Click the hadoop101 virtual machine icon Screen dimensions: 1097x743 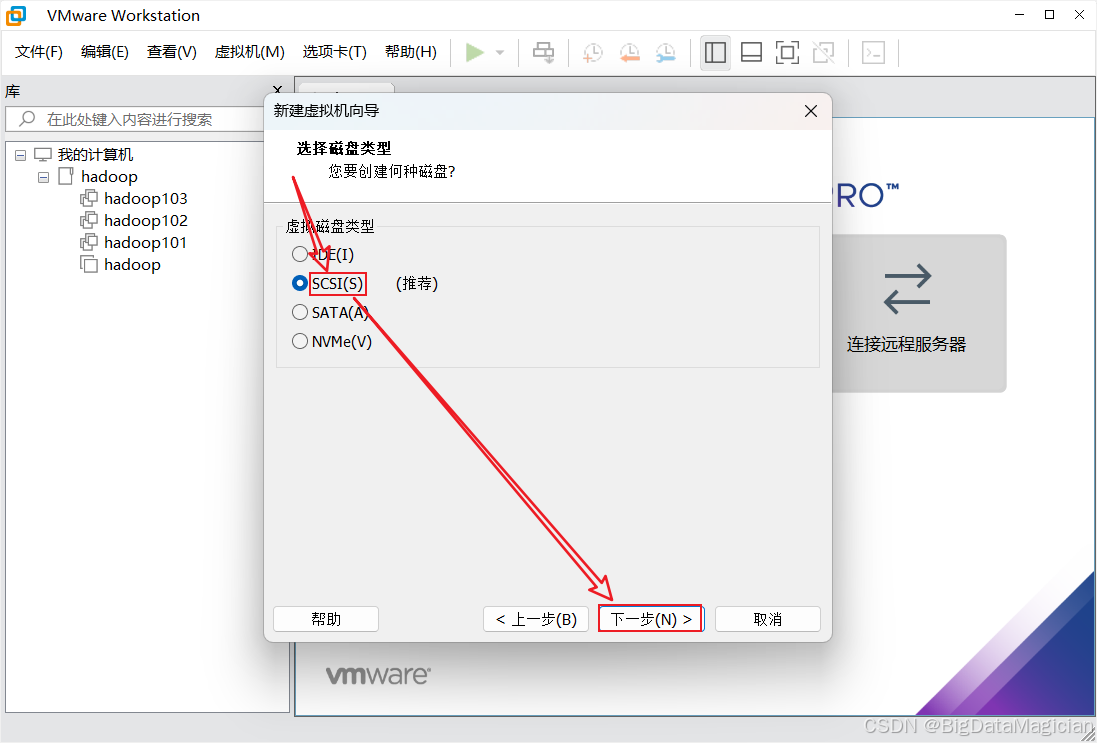89,243
